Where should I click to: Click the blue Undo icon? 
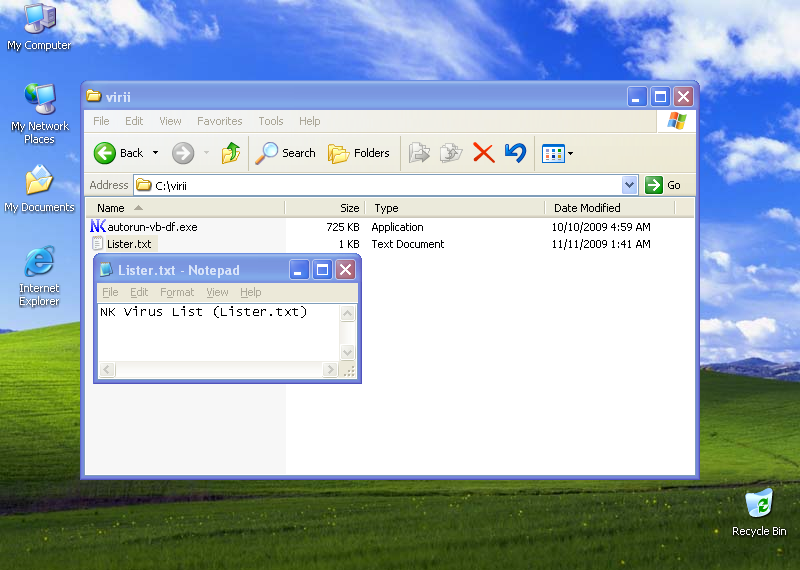[x=515, y=153]
